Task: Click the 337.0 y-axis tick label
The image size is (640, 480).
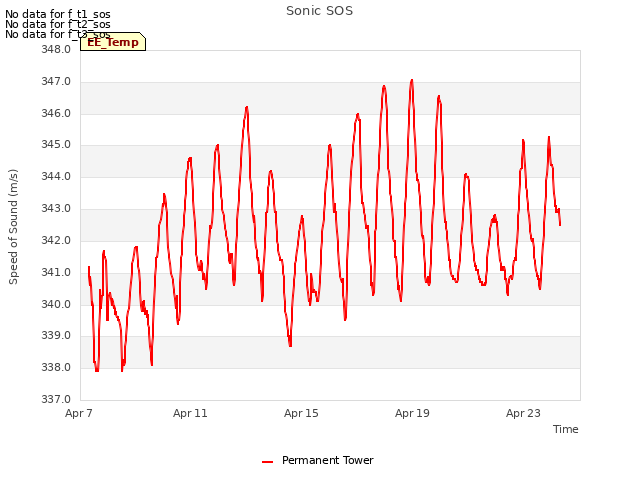Action: (x=56, y=399)
